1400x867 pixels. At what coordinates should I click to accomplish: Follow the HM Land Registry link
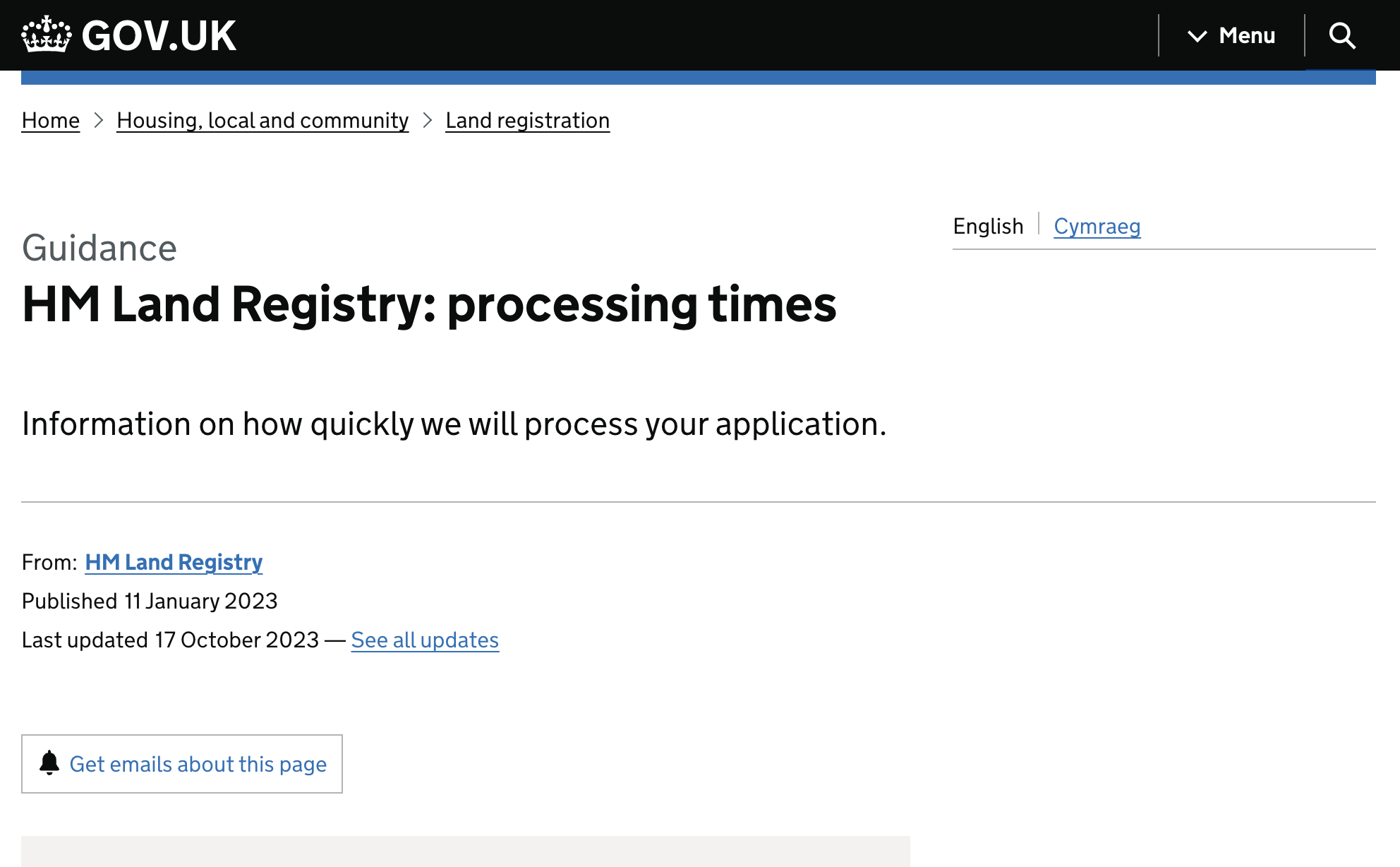(173, 562)
